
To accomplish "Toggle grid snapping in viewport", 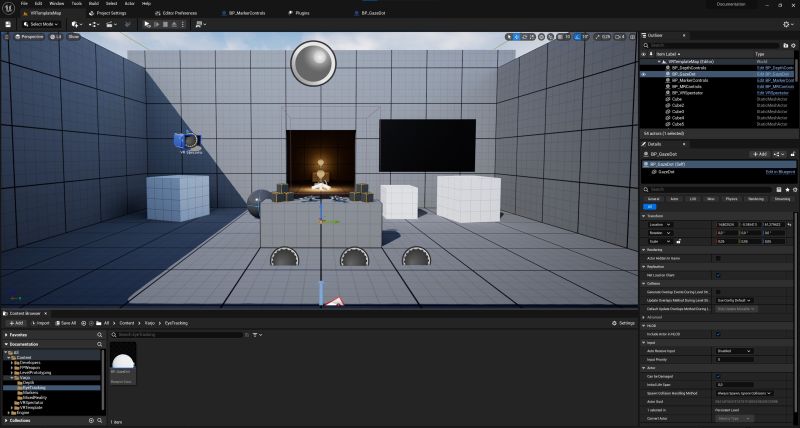I will tap(560, 37).
